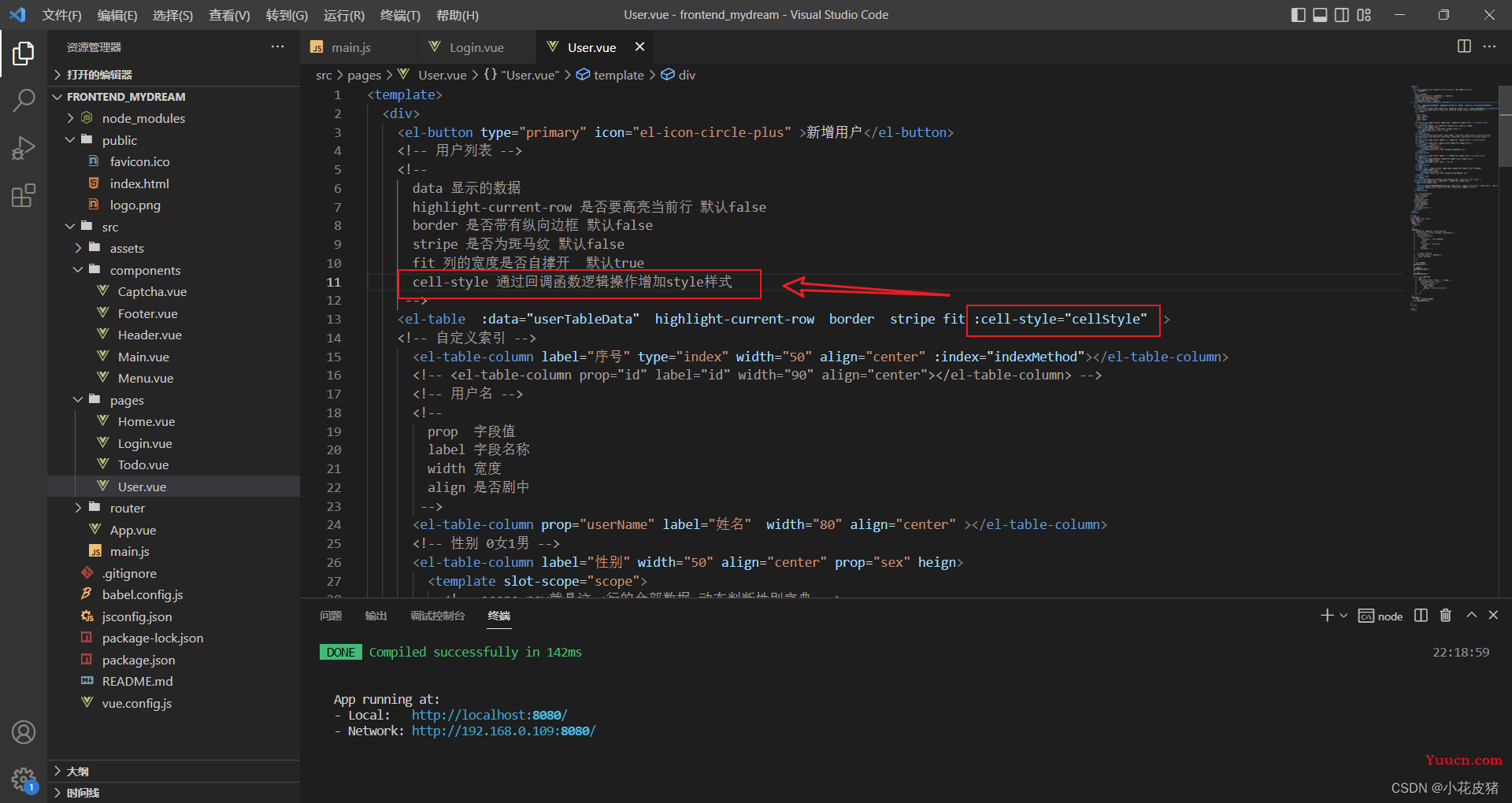1512x803 pixels.
Task: Kill the terminal with trash icon
Action: (1445, 616)
